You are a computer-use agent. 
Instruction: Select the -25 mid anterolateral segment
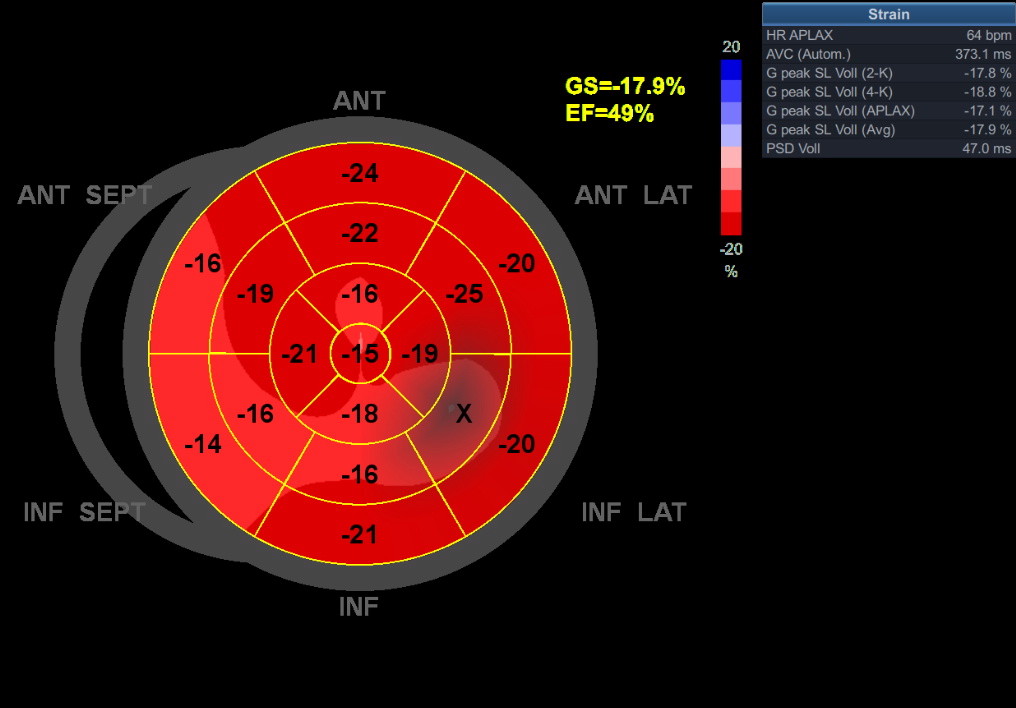(x=464, y=293)
